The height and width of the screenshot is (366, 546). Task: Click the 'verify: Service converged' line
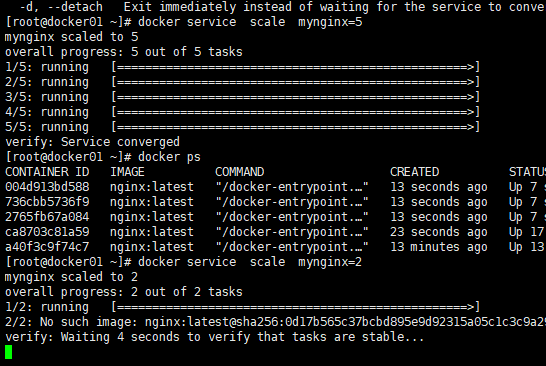click(92, 142)
